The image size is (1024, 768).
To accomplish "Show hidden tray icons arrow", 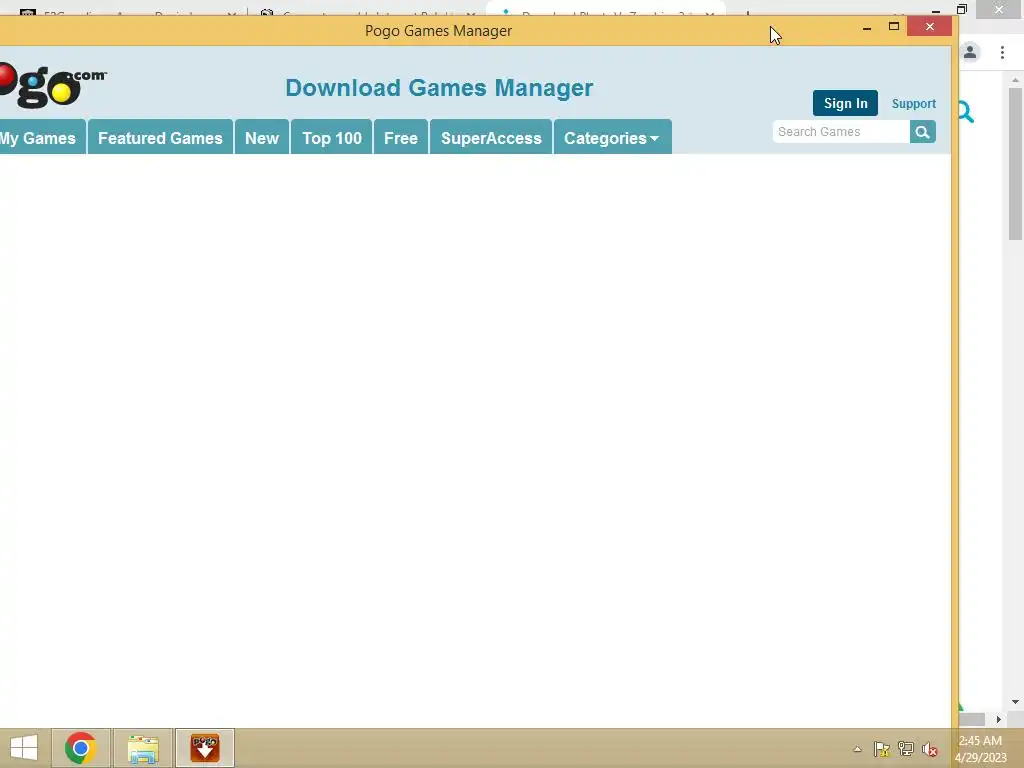I will coord(857,749).
